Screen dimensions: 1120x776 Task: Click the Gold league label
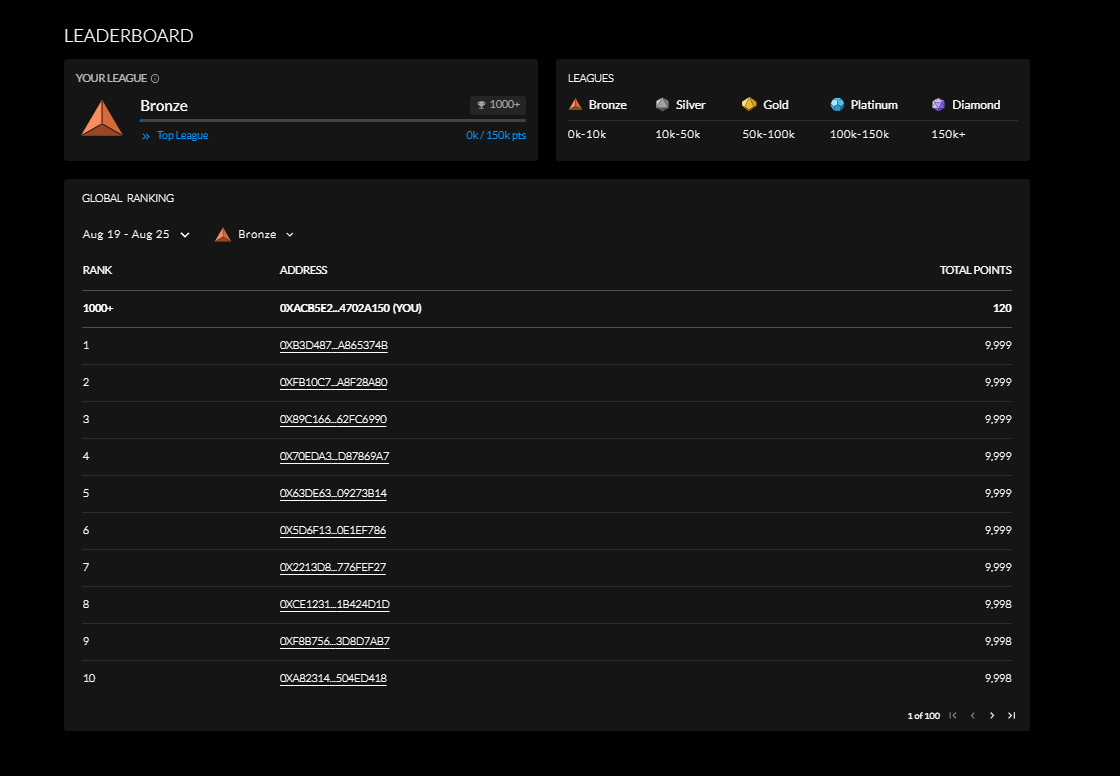click(x=776, y=105)
